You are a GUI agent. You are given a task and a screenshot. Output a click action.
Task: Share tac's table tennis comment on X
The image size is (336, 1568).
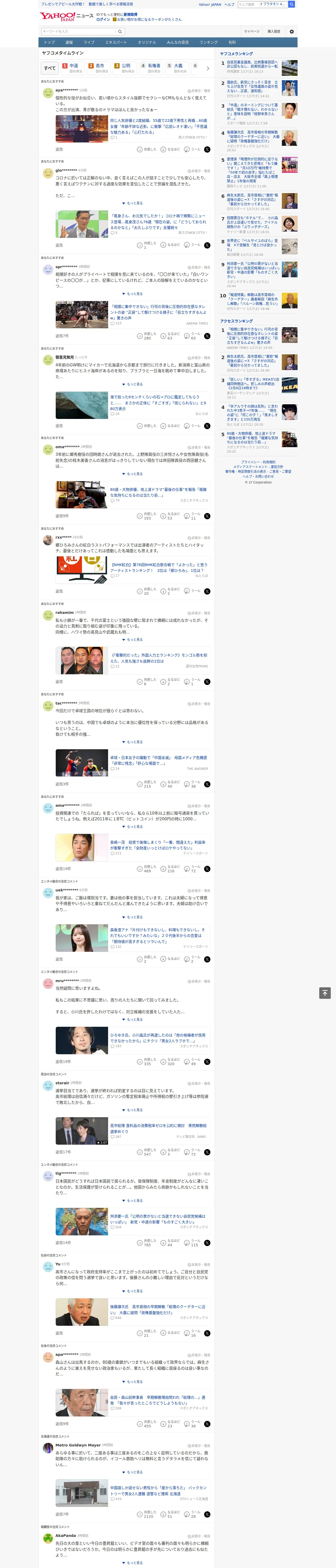207,784
